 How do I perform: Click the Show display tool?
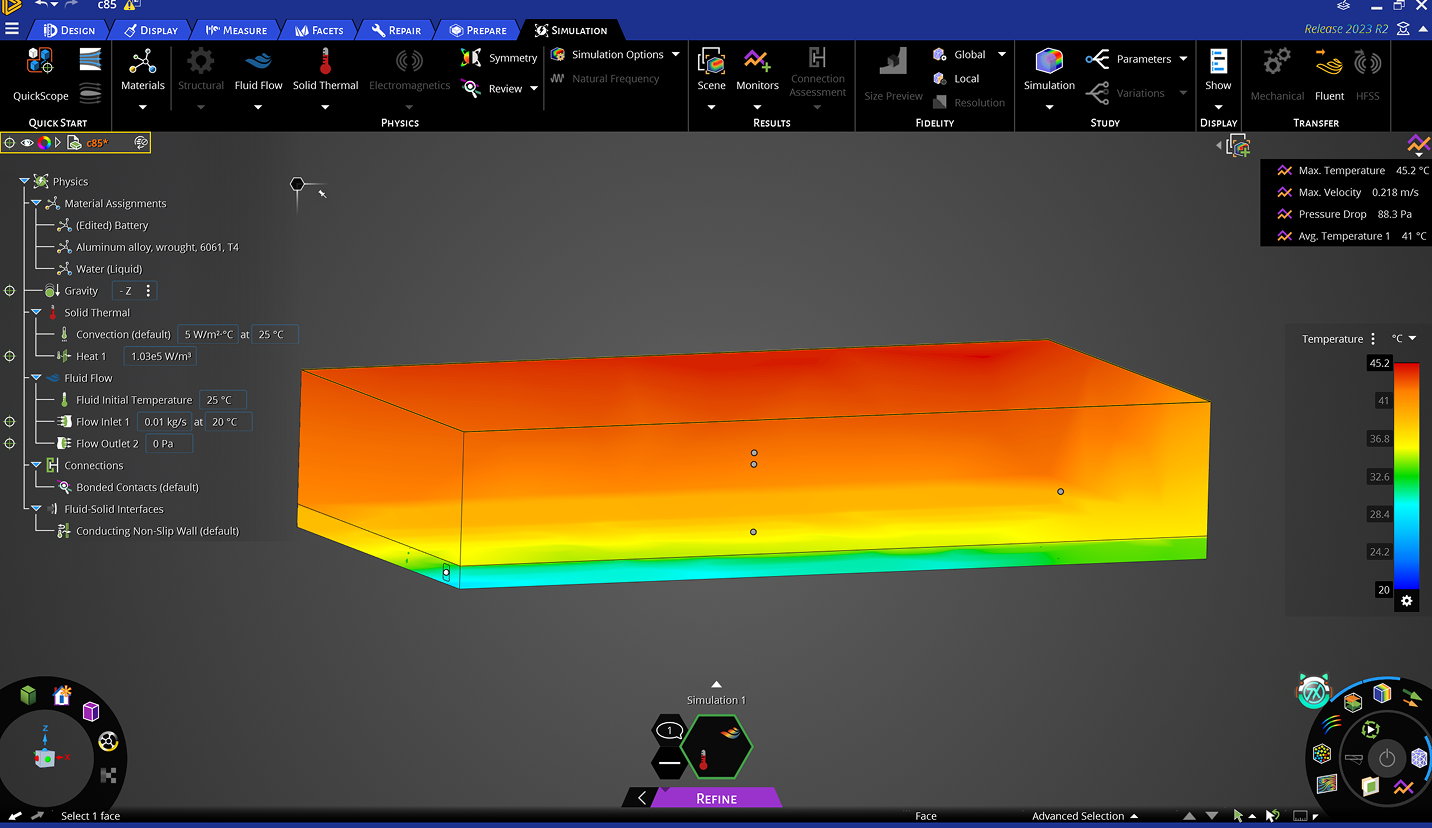tap(1218, 70)
